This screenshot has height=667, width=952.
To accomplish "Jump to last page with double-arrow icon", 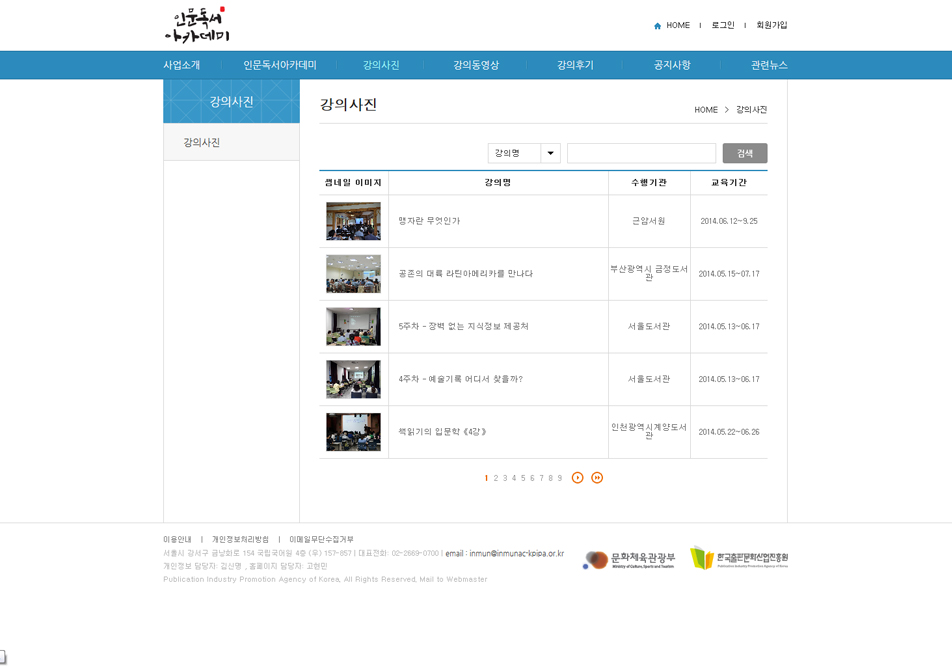I will click(597, 478).
